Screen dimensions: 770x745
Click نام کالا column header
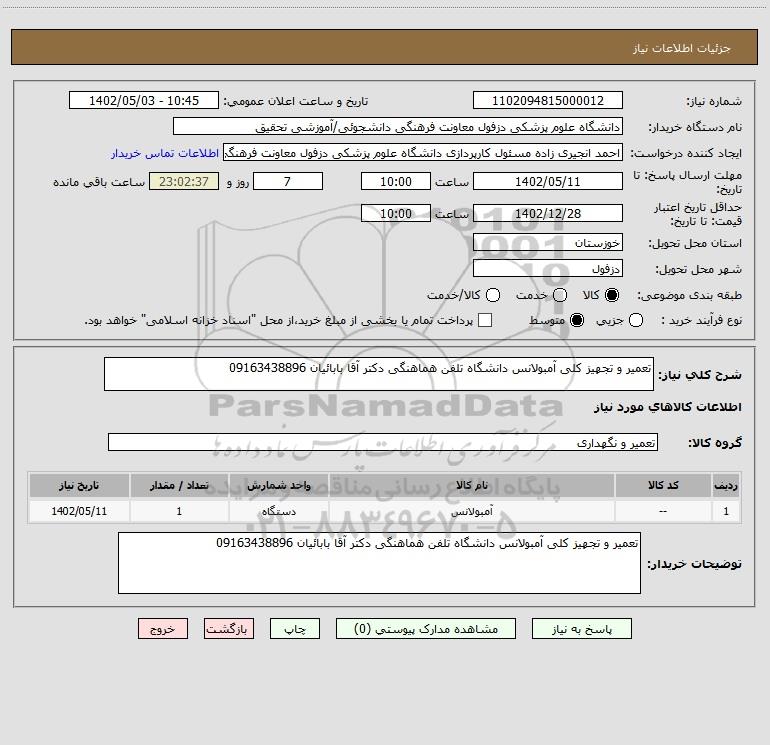[x=471, y=485]
